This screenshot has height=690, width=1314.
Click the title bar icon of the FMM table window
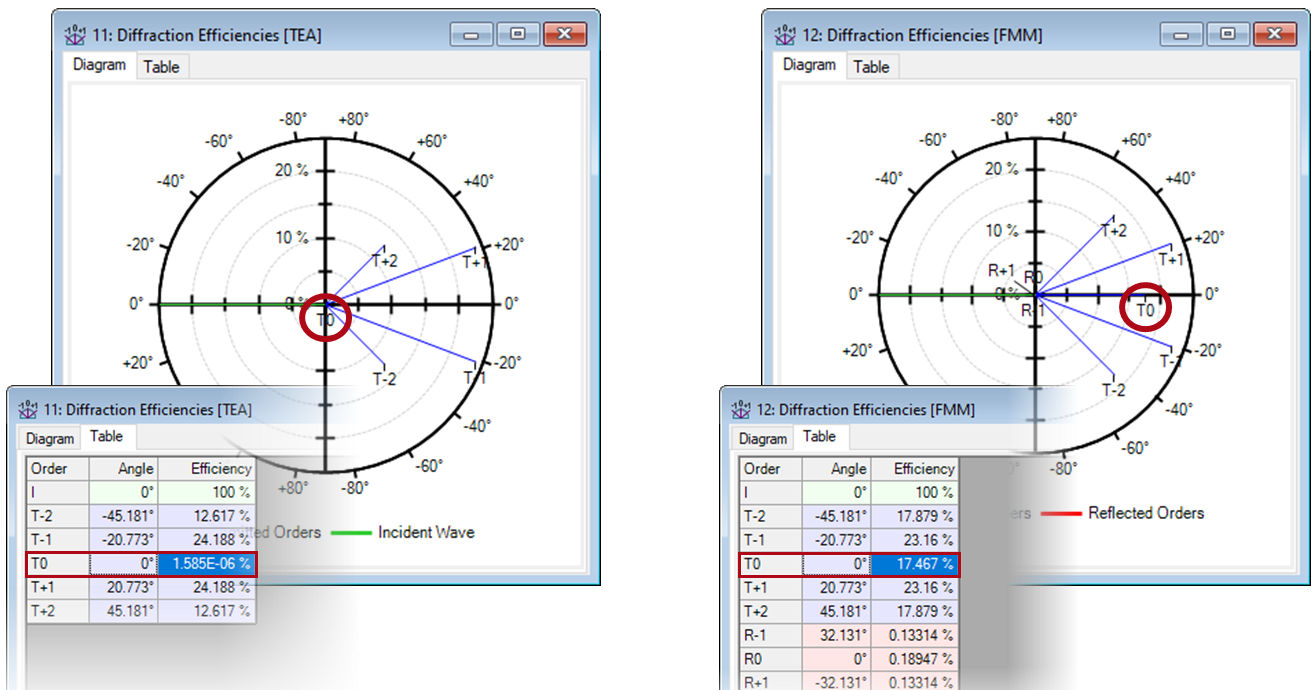739,409
